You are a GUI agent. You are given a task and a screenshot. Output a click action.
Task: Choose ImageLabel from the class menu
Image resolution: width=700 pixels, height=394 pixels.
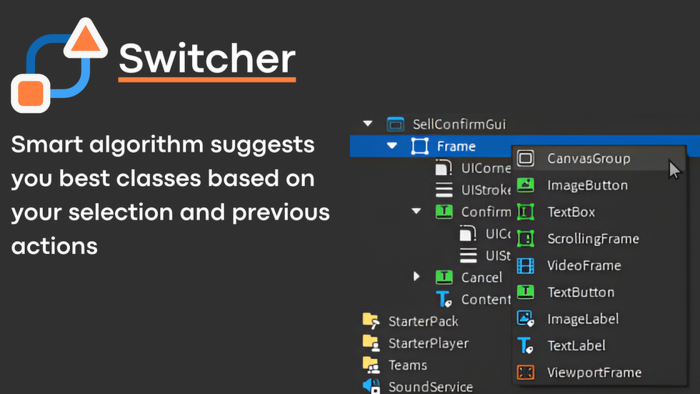click(x=599, y=319)
